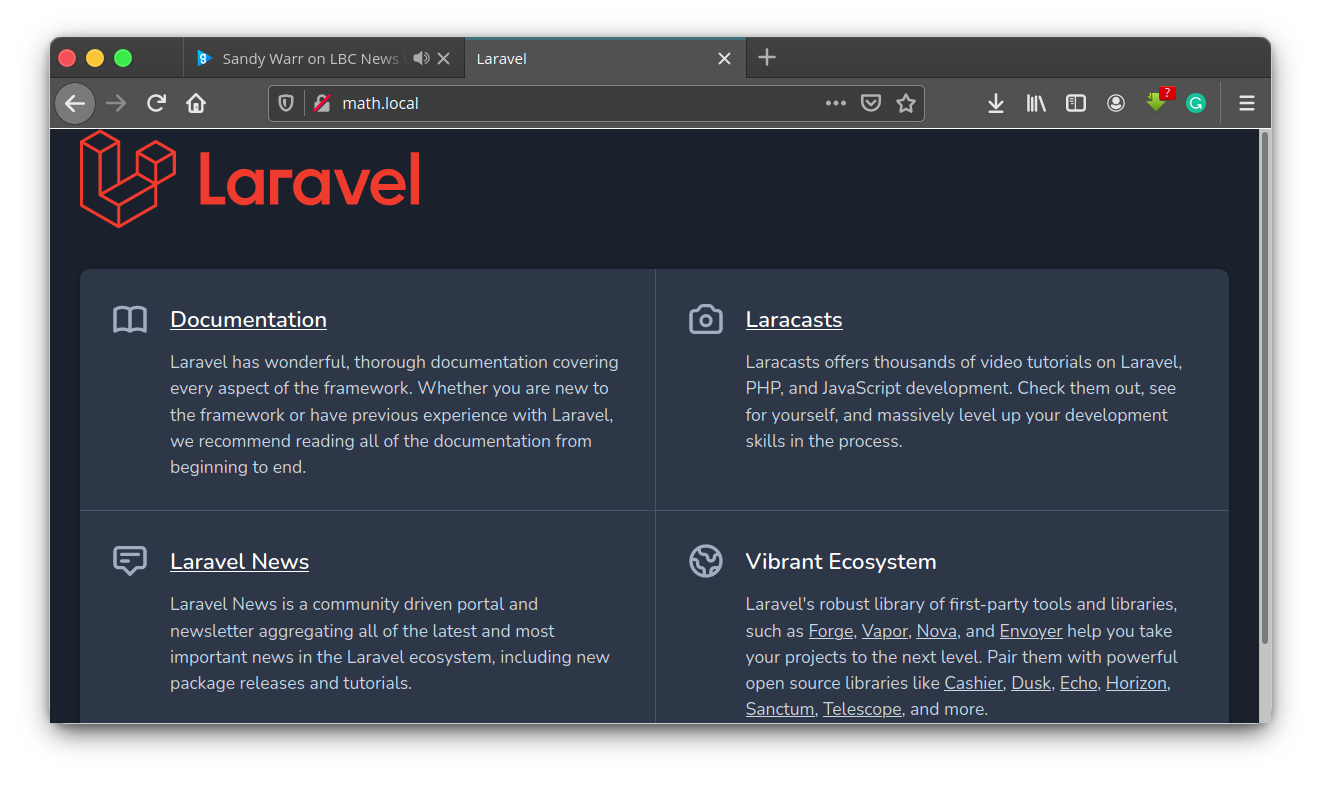Open page actions three-dots menu
Viewport: 1321px width, 786px height.
pos(836,103)
